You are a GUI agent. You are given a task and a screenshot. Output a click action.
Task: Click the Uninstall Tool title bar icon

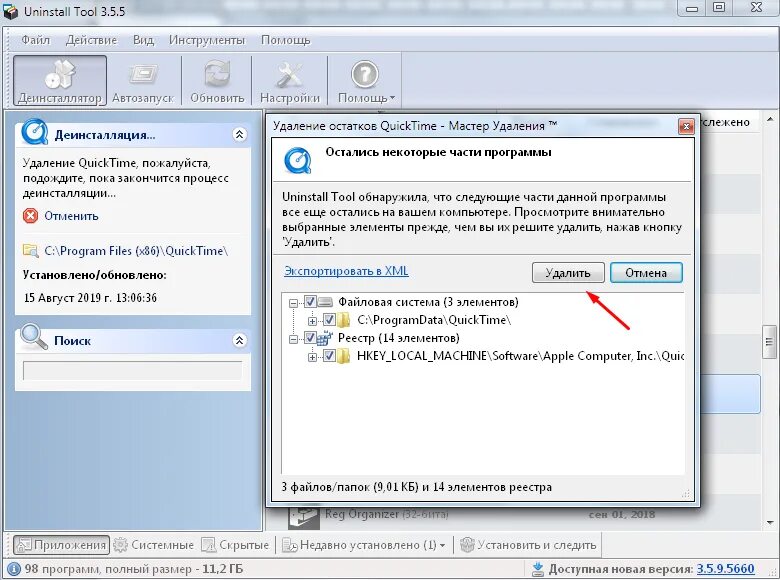pyautogui.click(x=11, y=11)
